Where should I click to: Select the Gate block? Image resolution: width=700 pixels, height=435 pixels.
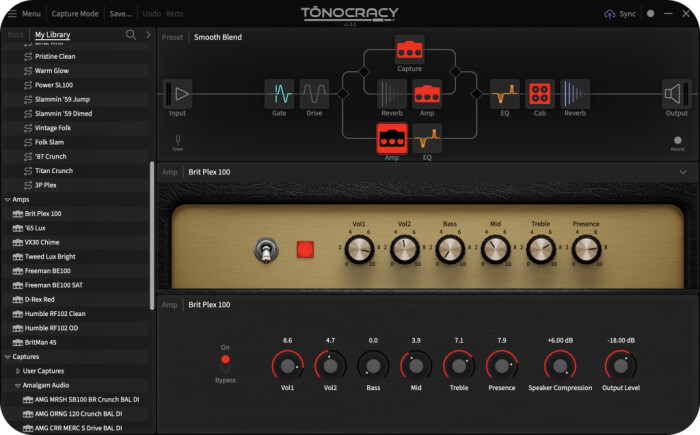tap(279, 94)
